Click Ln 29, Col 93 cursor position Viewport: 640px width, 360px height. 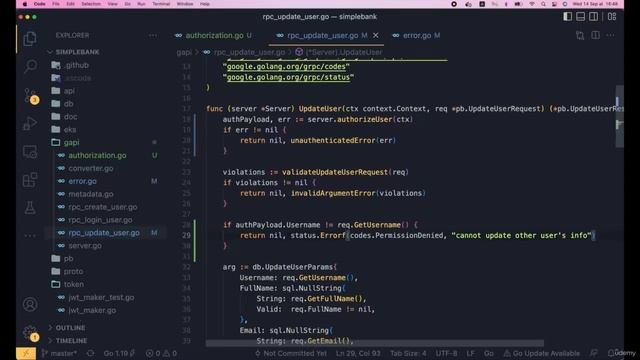pos(358,353)
